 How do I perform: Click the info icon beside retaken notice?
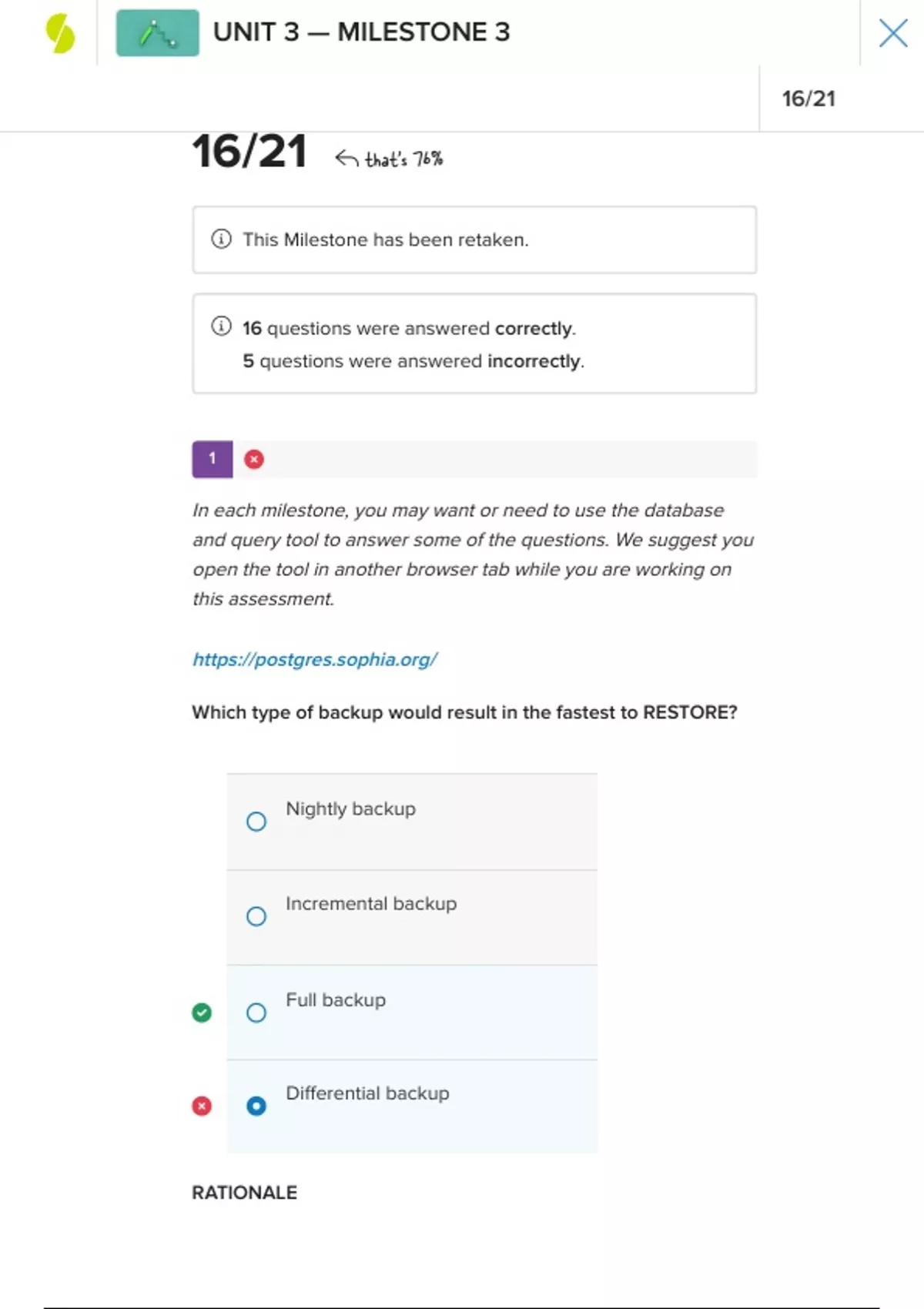(221, 239)
